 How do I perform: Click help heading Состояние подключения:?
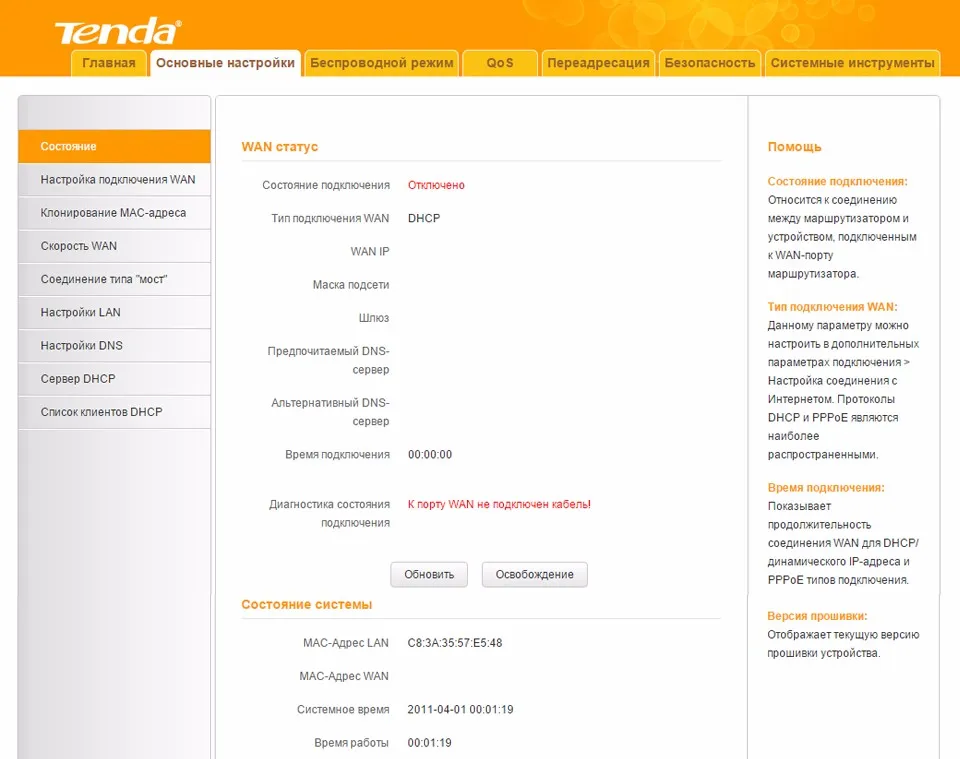tap(838, 182)
